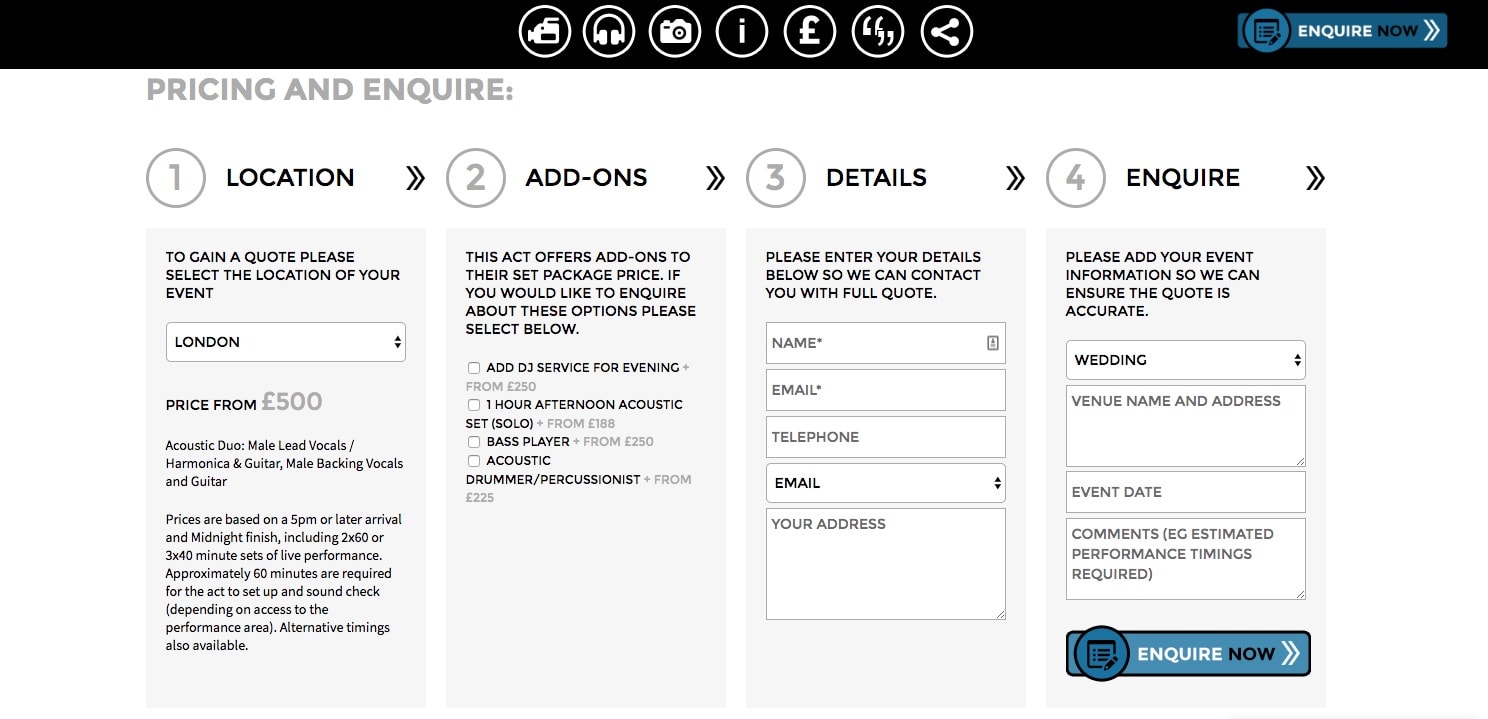Select the Acoustic Drummer/Percussionist checkbox
The width and height of the screenshot is (1488, 719).
coord(474,461)
